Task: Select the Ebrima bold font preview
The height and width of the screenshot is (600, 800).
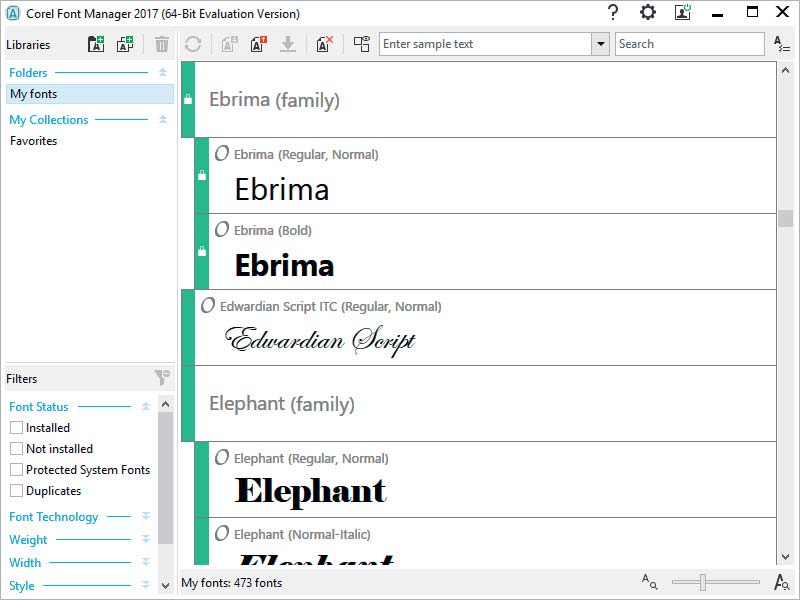Action: [284, 265]
